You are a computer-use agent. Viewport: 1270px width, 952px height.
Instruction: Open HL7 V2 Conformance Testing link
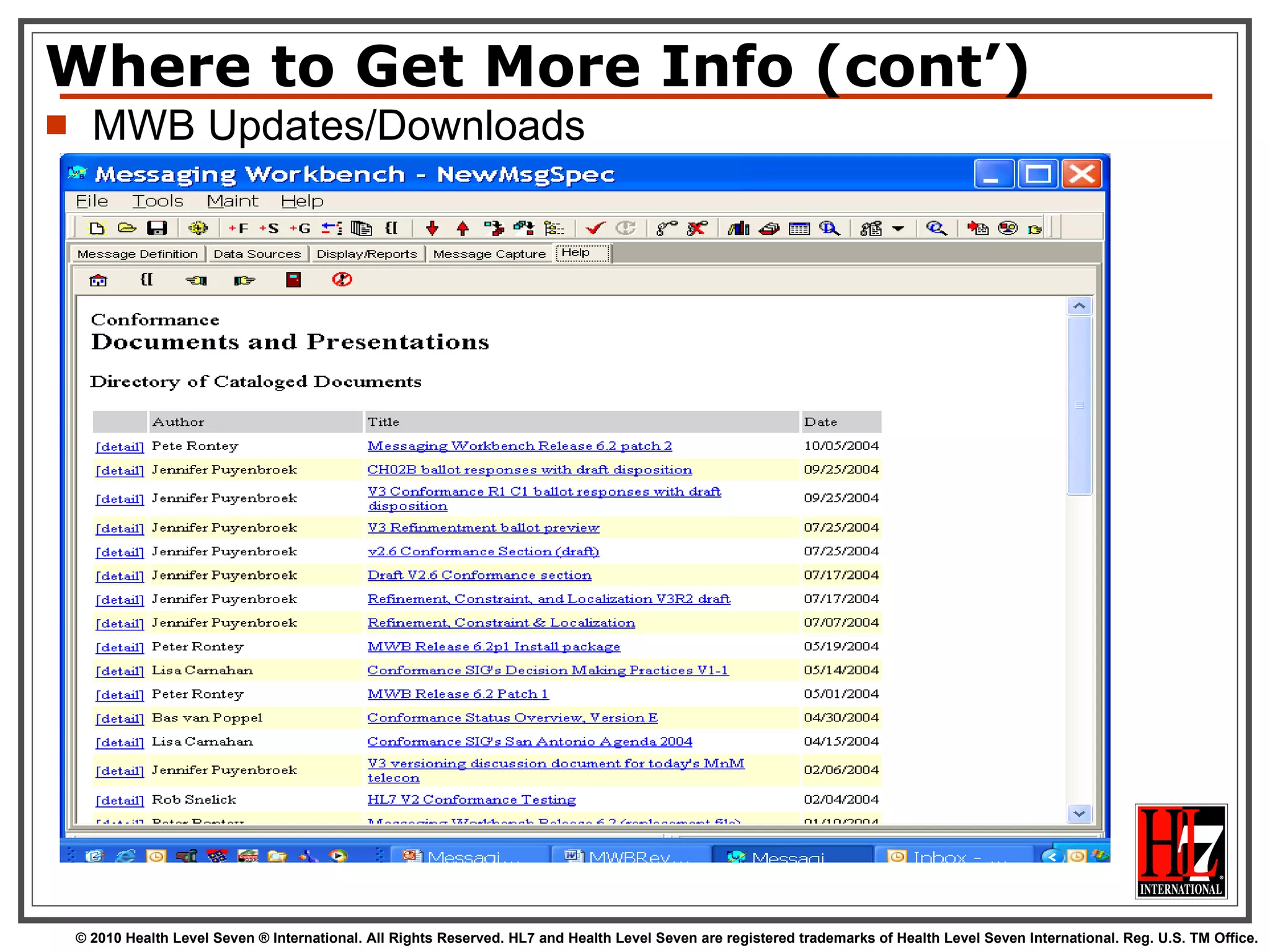tap(472, 800)
